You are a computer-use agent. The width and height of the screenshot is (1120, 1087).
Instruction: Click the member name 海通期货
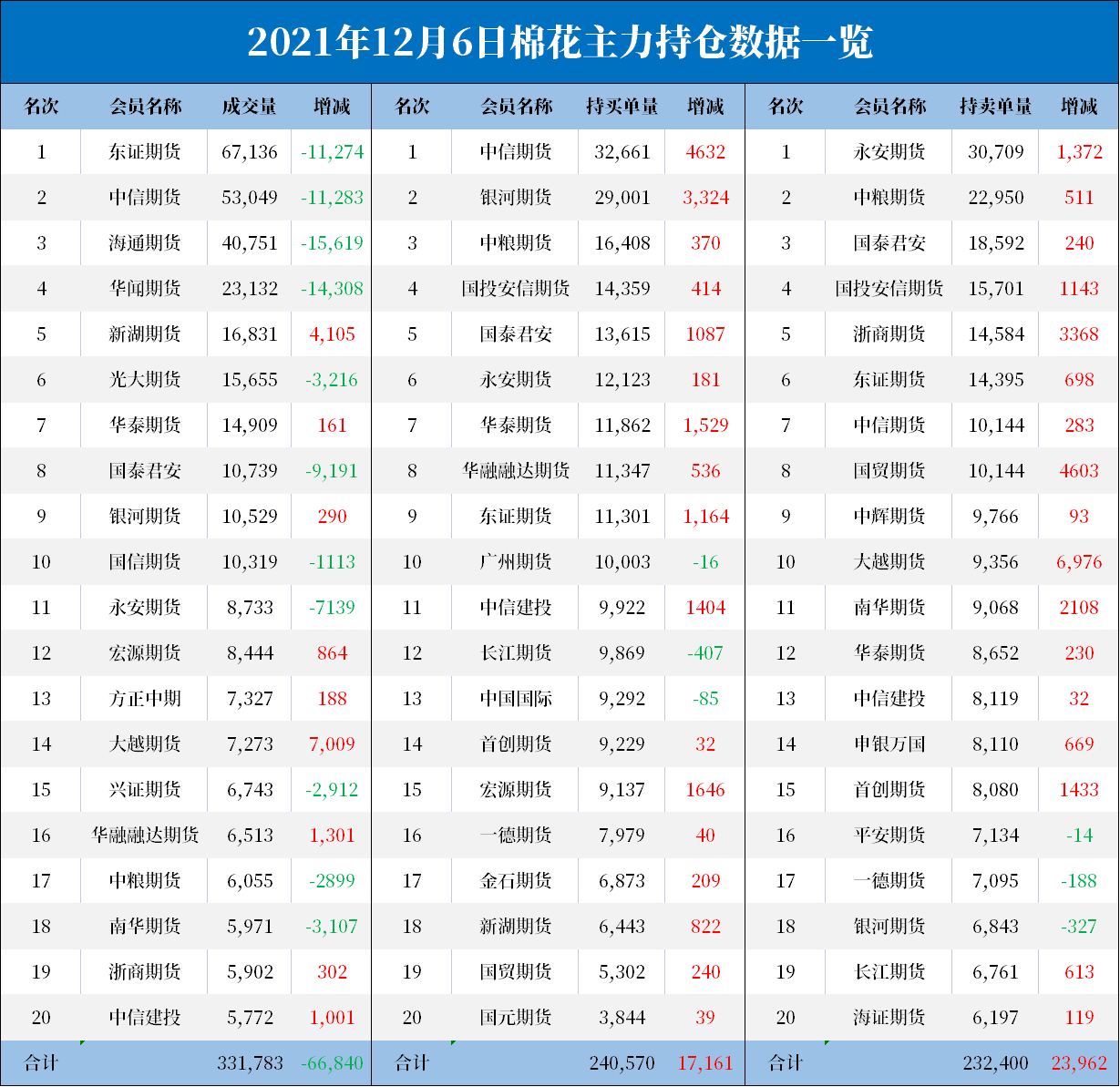145,243
